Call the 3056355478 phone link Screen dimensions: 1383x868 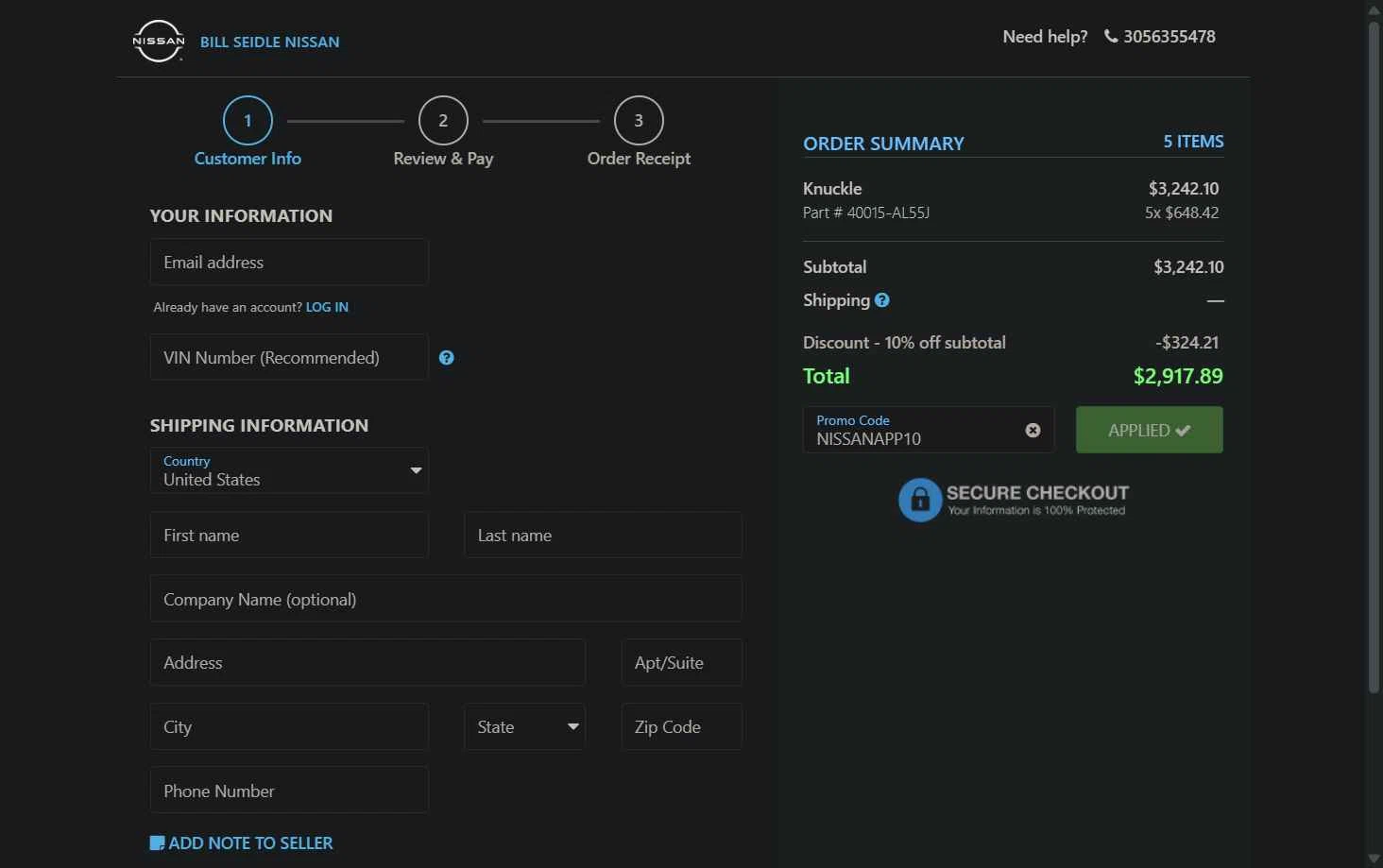click(1170, 37)
